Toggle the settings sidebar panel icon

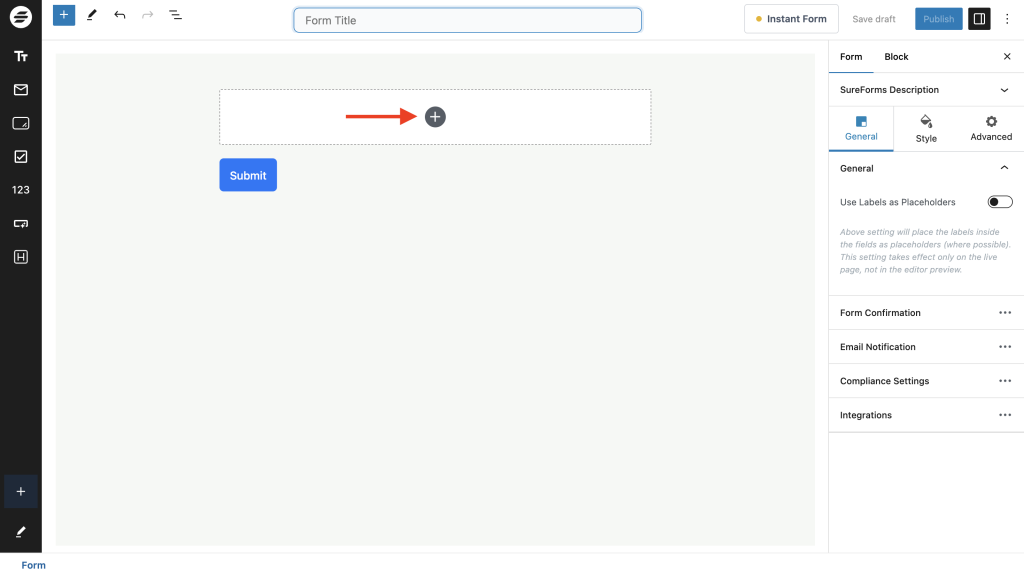[979, 18]
